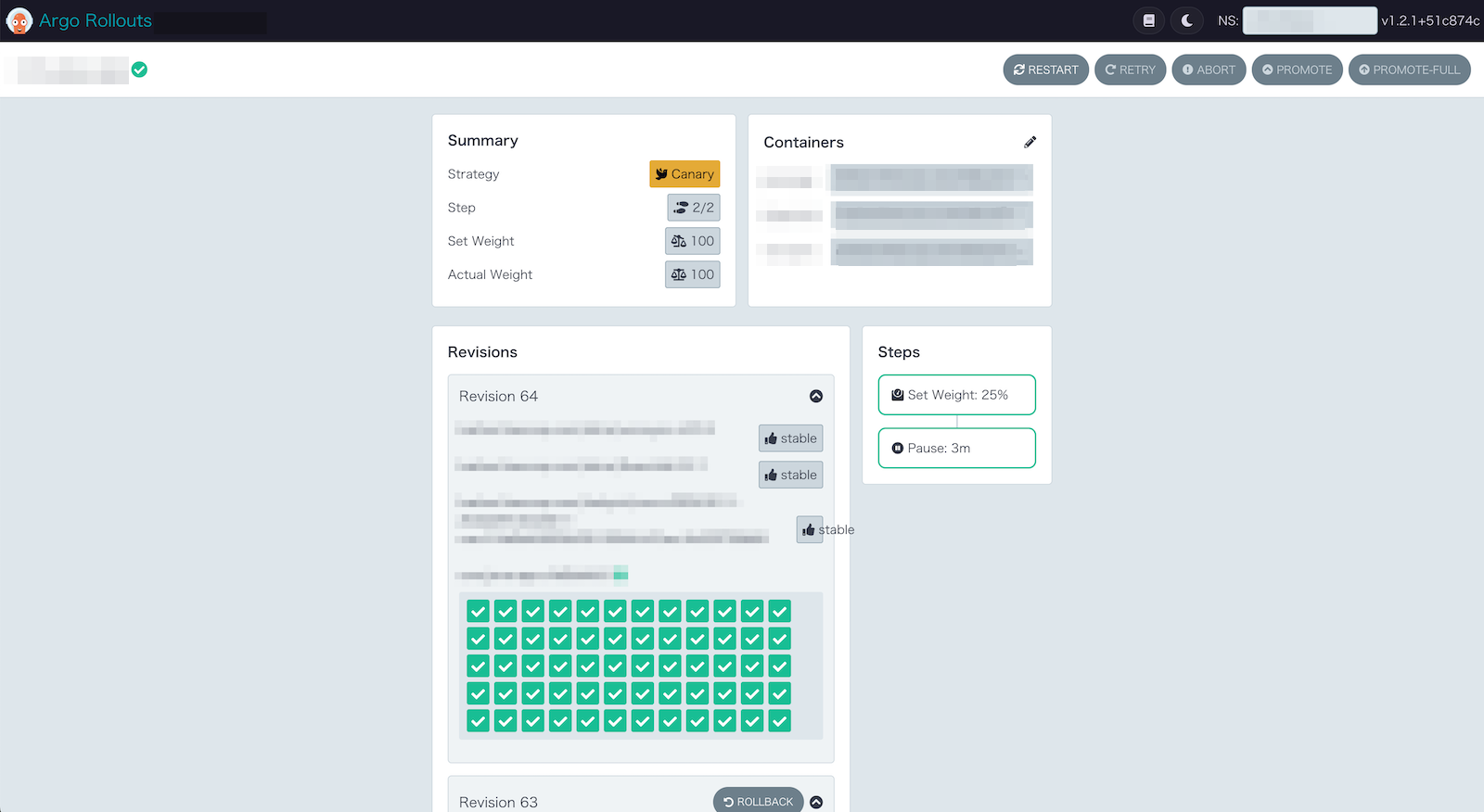This screenshot has width=1484, height=812.
Task: Click the Strategy label
Action: click(473, 174)
